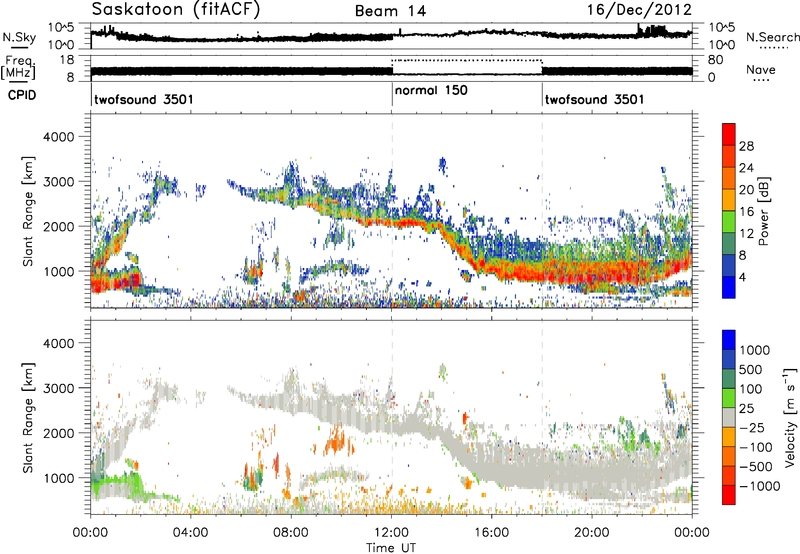Click the '28' tick on the Power scale
Screen dimensions: 800x554
coord(746,146)
